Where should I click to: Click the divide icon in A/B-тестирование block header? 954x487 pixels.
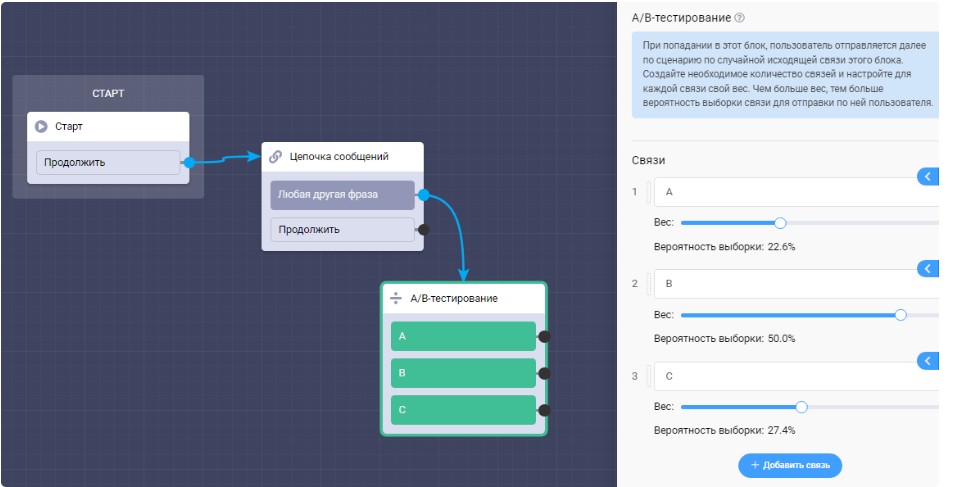[x=396, y=298]
